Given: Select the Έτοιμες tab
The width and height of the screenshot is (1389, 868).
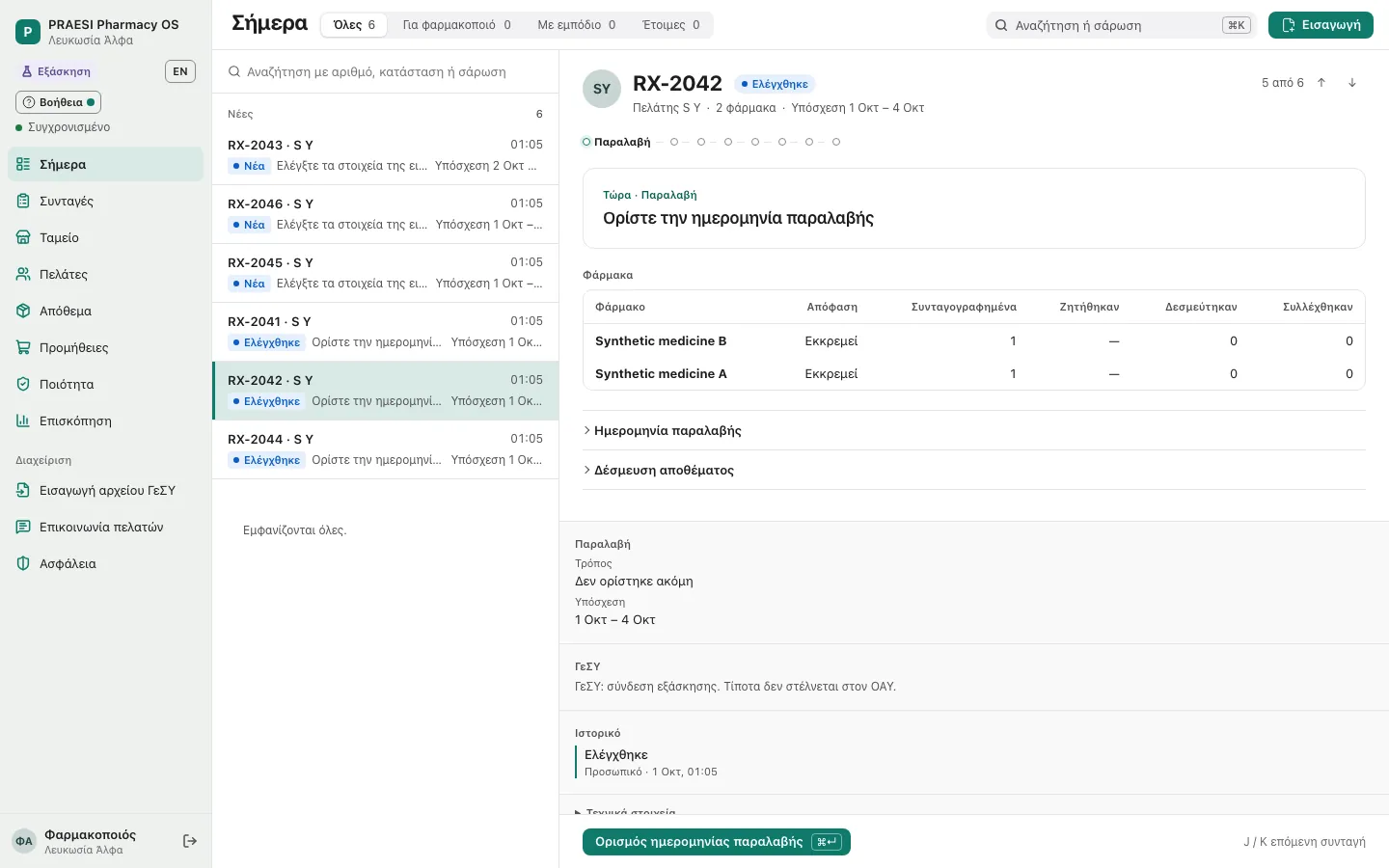Looking at the screenshot, I should (x=671, y=25).
